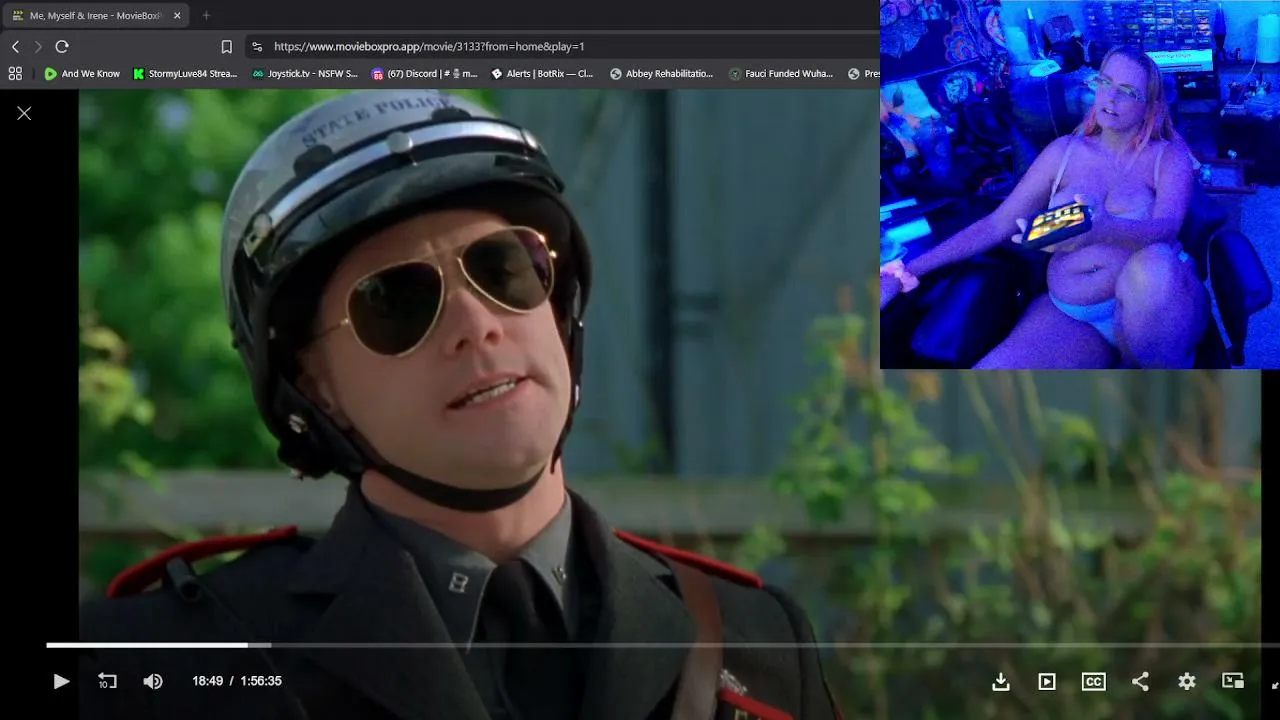This screenshot has height=720, width=1280.
Task: Open the Alerts BotRix bookmark
Action: 542,74
